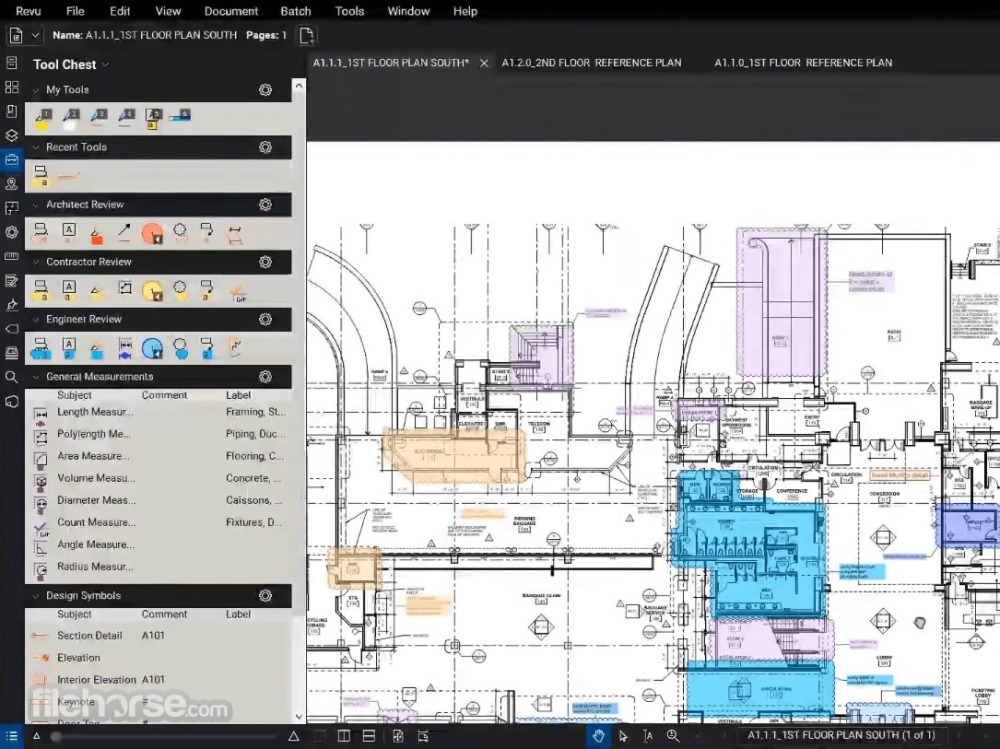Collapse the Contractor Review section
The width and height of the screenshot is (1000, 749).
pos(36,262)
